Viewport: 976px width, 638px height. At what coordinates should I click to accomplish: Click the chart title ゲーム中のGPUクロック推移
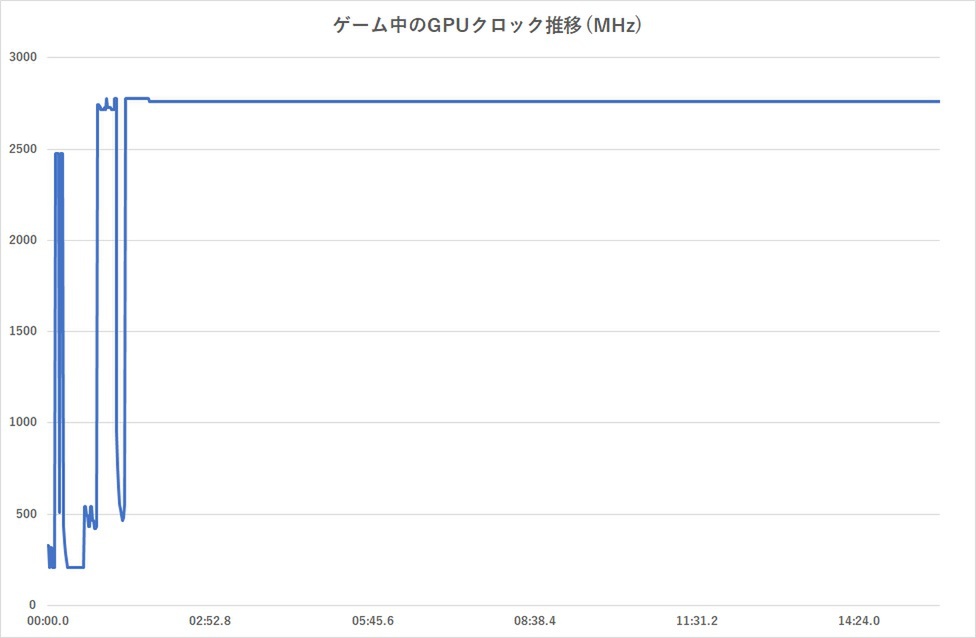point(487,27)
